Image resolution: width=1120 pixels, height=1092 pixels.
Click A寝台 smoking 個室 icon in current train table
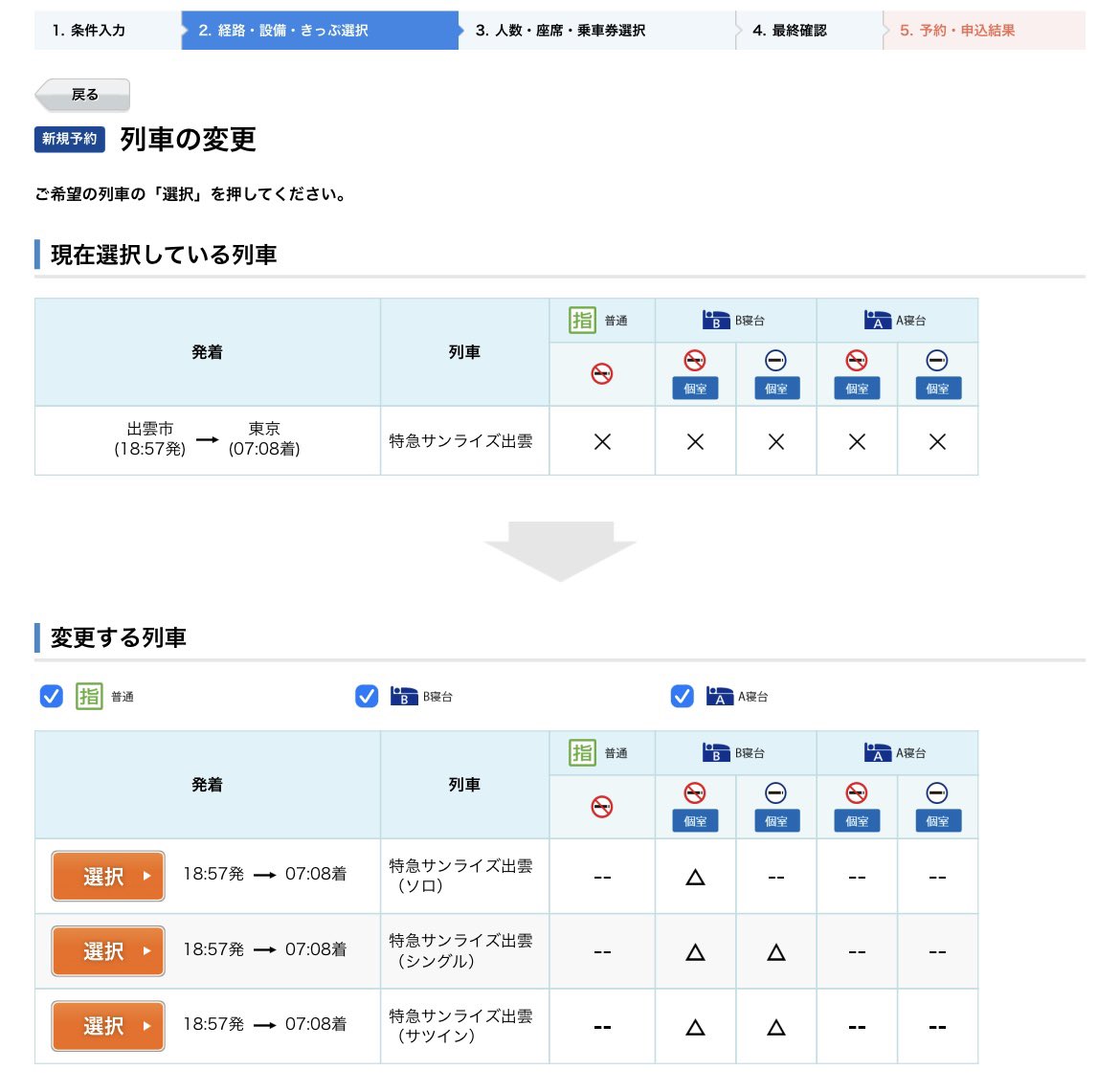pyautogui.click(x=938, y=373)
